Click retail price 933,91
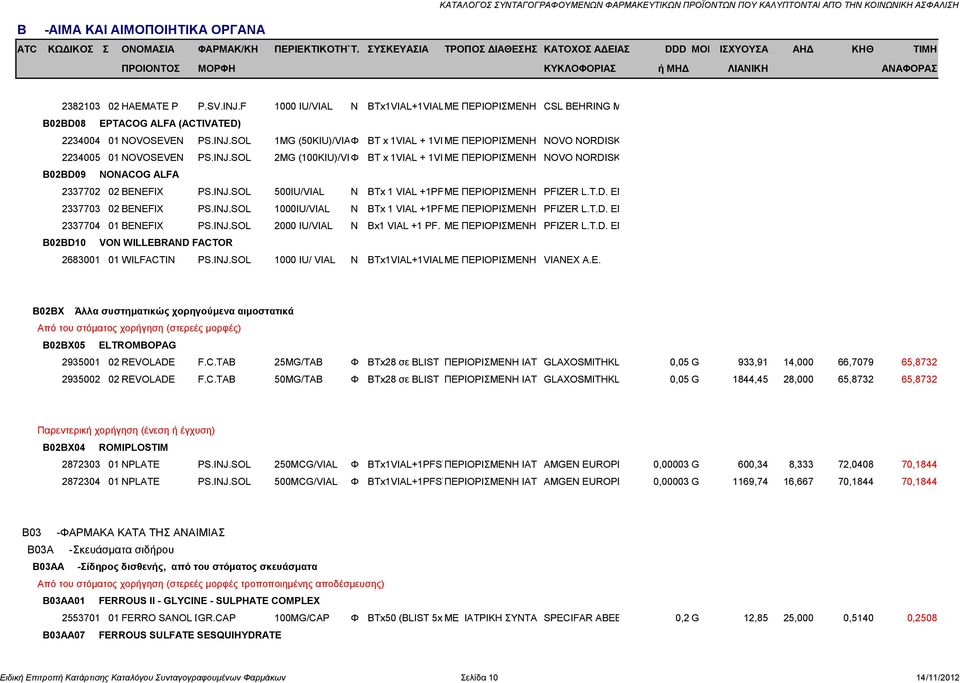Viewport: 960px width, 683px height. [x=752, y=362]
